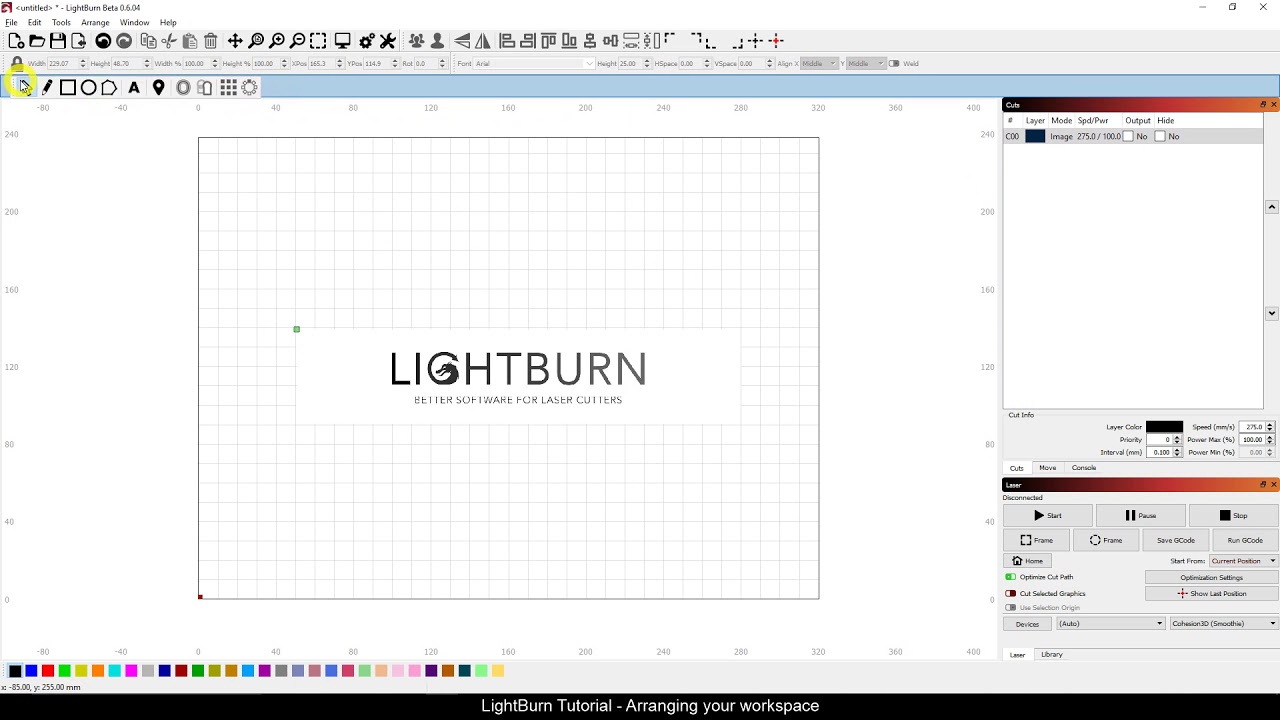1280x720 pixels.
Task: Select the Ellipse drawing tool
Action: click(x=88, y=88)
